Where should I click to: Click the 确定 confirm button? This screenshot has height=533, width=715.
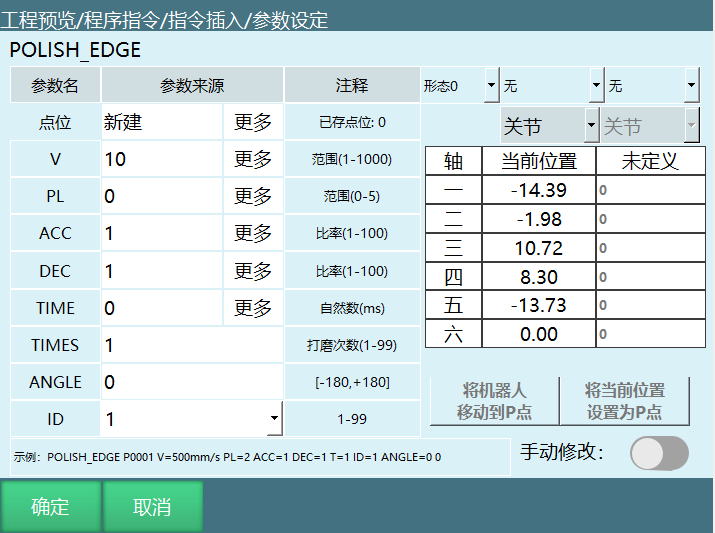[50, 506]
